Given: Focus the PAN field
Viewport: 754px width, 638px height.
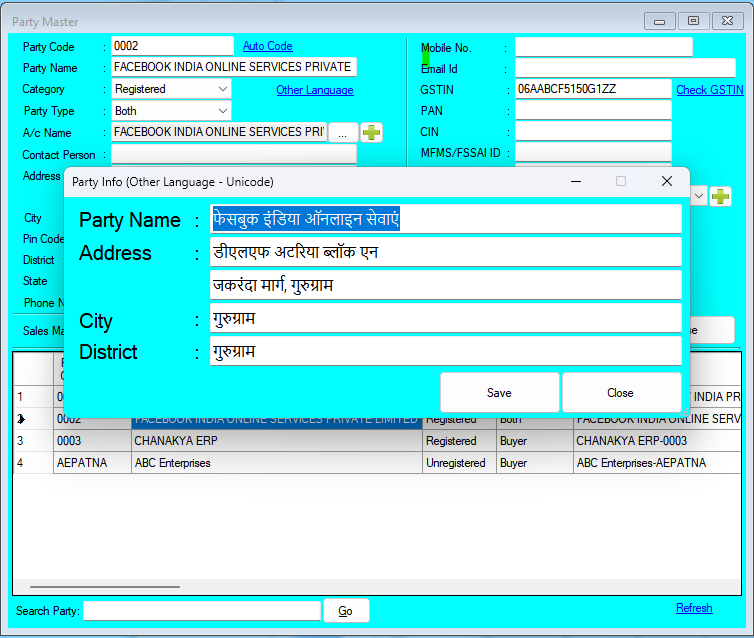Looking at the screenshot, I should [593, 110].
